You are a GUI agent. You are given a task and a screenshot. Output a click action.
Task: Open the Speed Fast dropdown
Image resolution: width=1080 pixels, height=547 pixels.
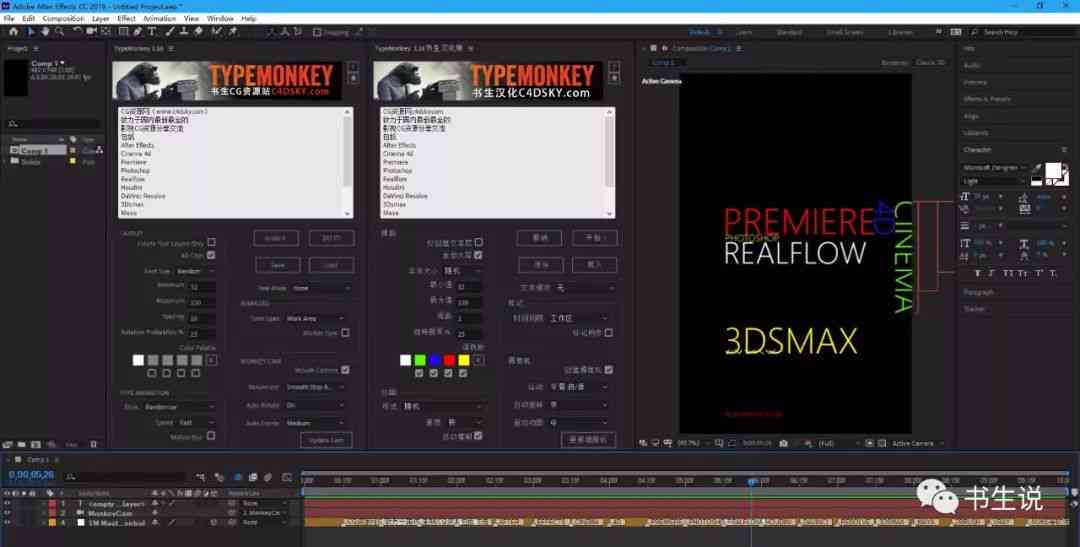[196, 422]
